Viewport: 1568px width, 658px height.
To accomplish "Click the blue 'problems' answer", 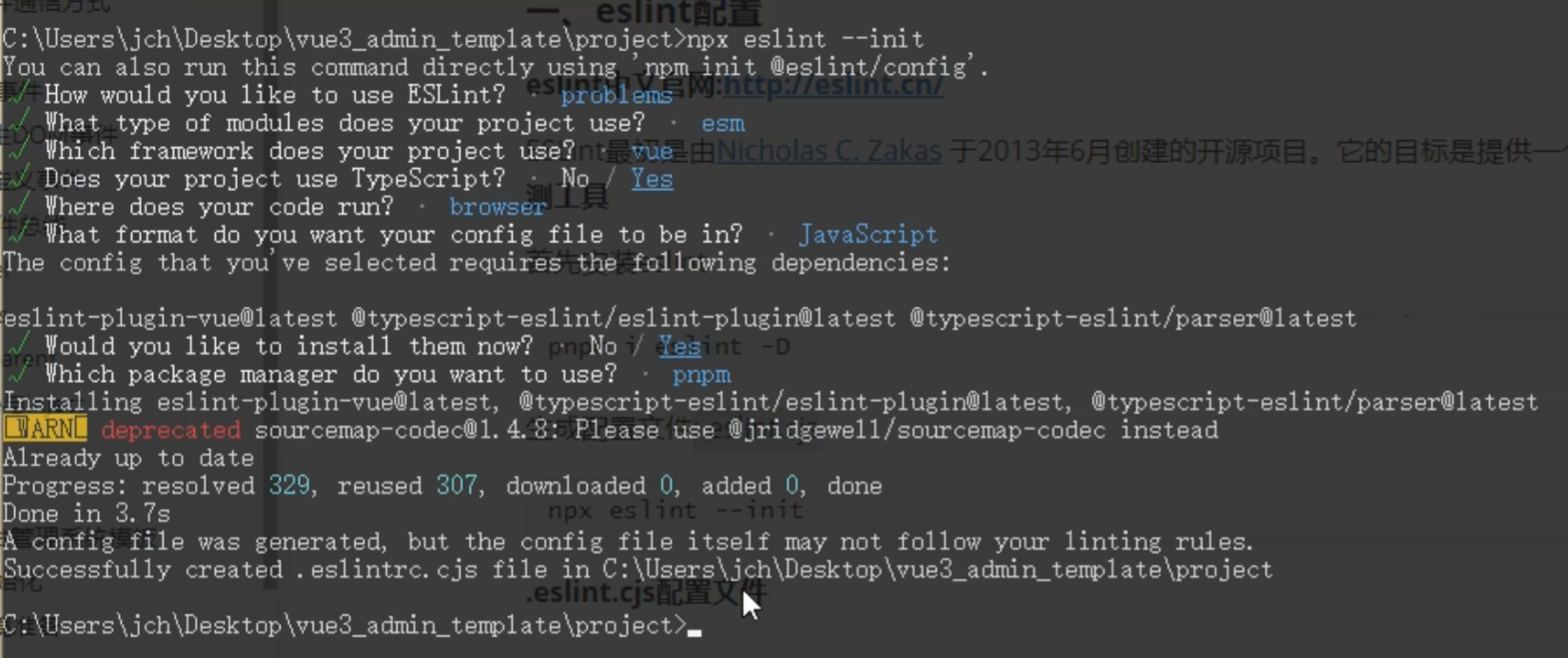I will 617,95.
